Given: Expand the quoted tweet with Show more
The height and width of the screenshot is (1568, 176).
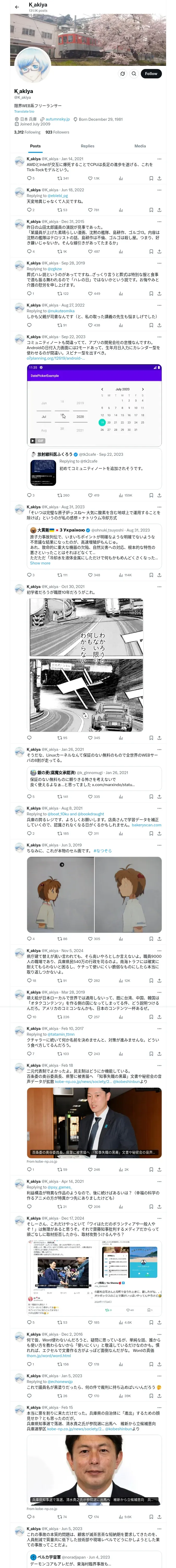Looking at the screenshot, I should pos(40,563).
